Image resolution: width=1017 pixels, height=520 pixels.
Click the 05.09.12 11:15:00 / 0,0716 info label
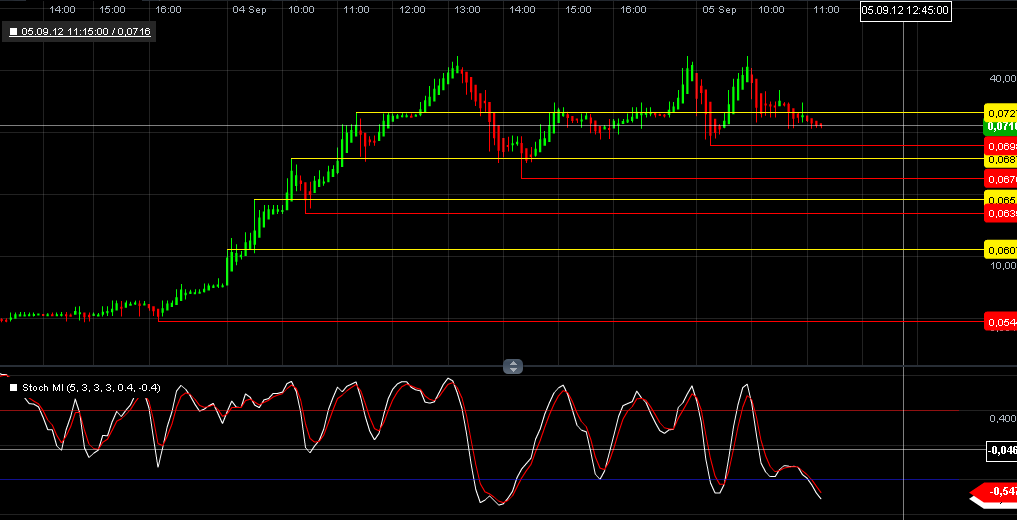(x=86, y=32)
